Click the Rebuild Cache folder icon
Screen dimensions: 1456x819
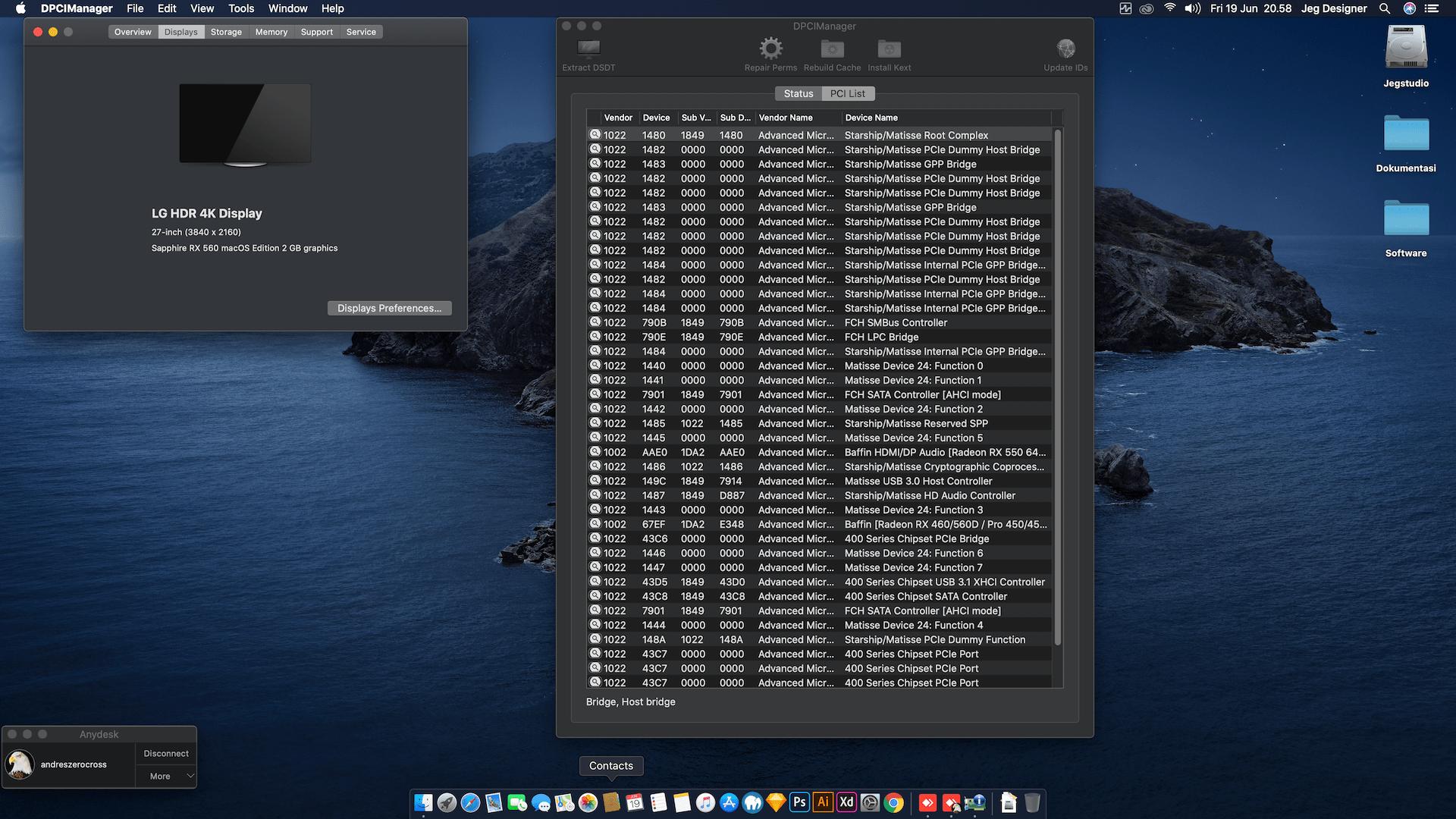(832, 49)
